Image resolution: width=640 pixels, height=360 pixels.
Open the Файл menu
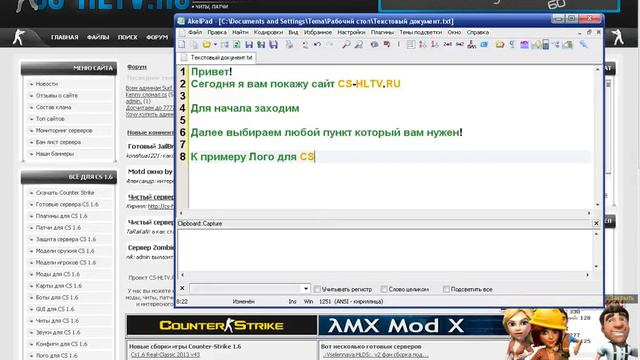[195, 32]
